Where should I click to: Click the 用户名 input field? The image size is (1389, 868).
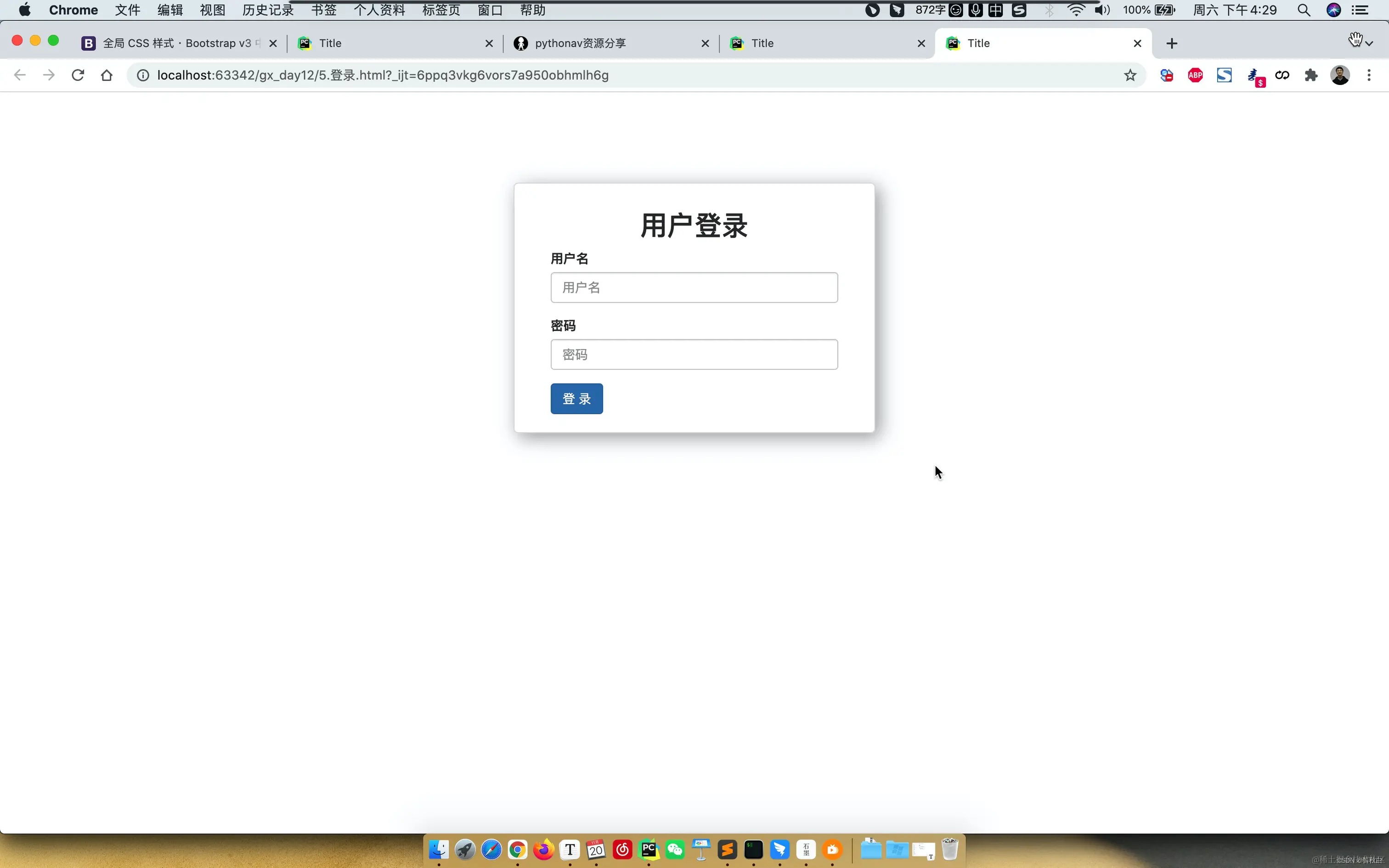[694, 287]
